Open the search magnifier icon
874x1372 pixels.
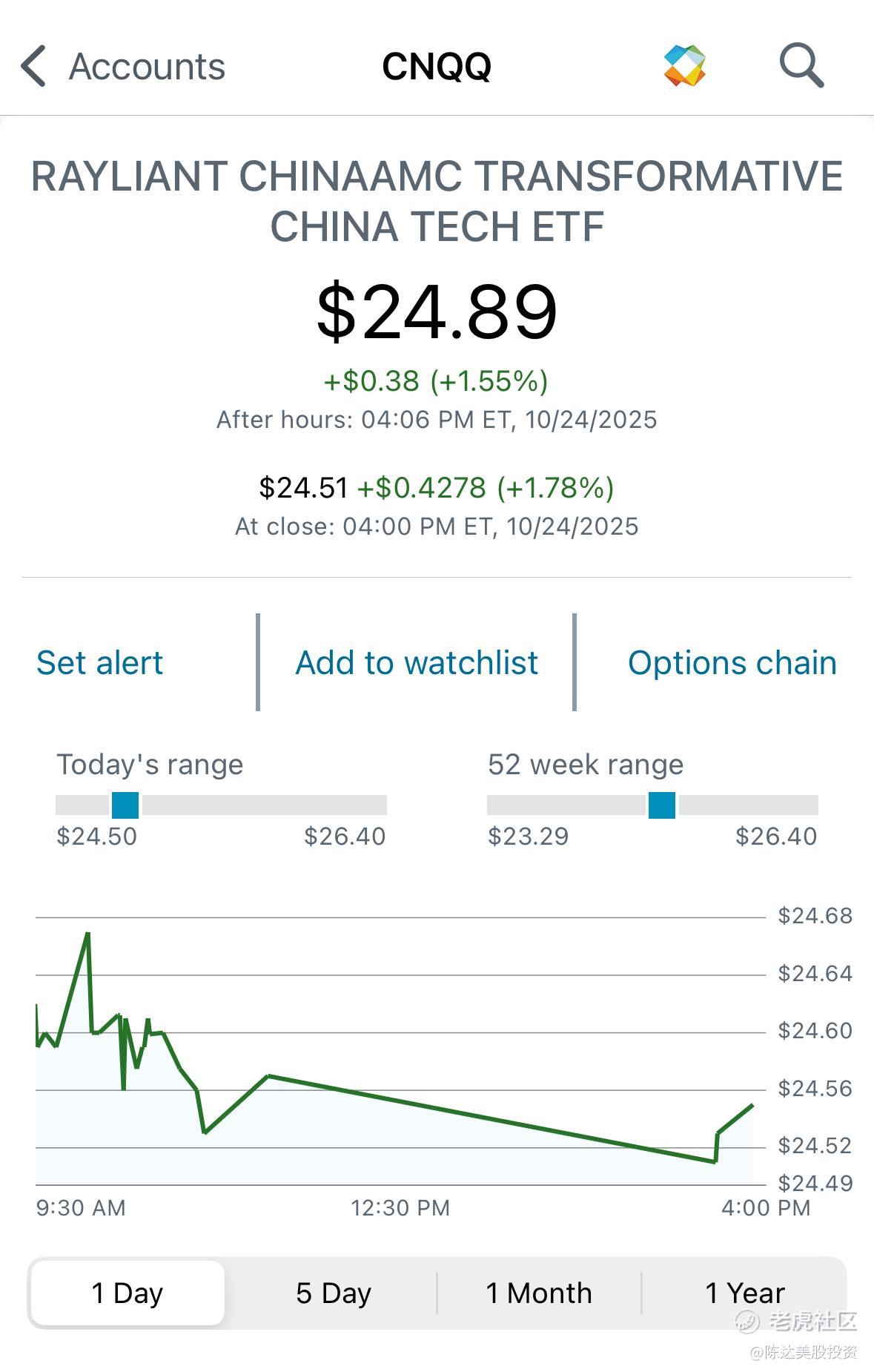801,65
